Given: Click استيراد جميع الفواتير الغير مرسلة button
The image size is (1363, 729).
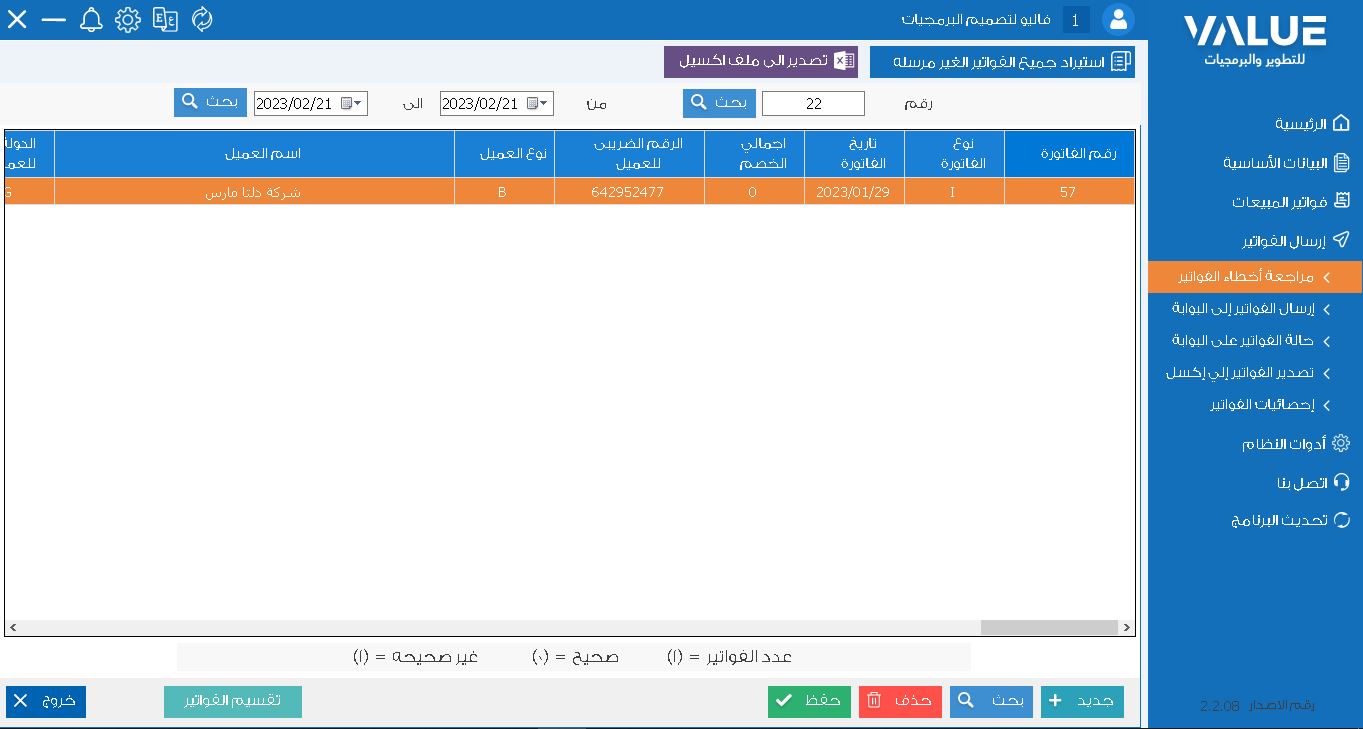Looking at the screenshot, I should 1002,62.
